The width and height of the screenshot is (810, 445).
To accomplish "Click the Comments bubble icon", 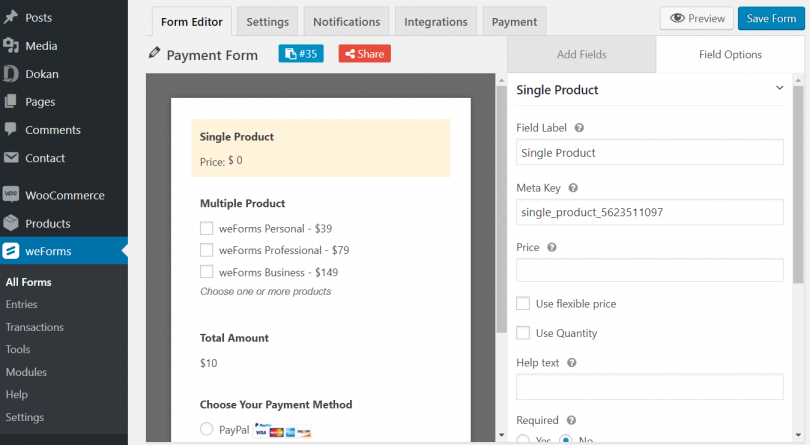I will [x=10, y=129].
